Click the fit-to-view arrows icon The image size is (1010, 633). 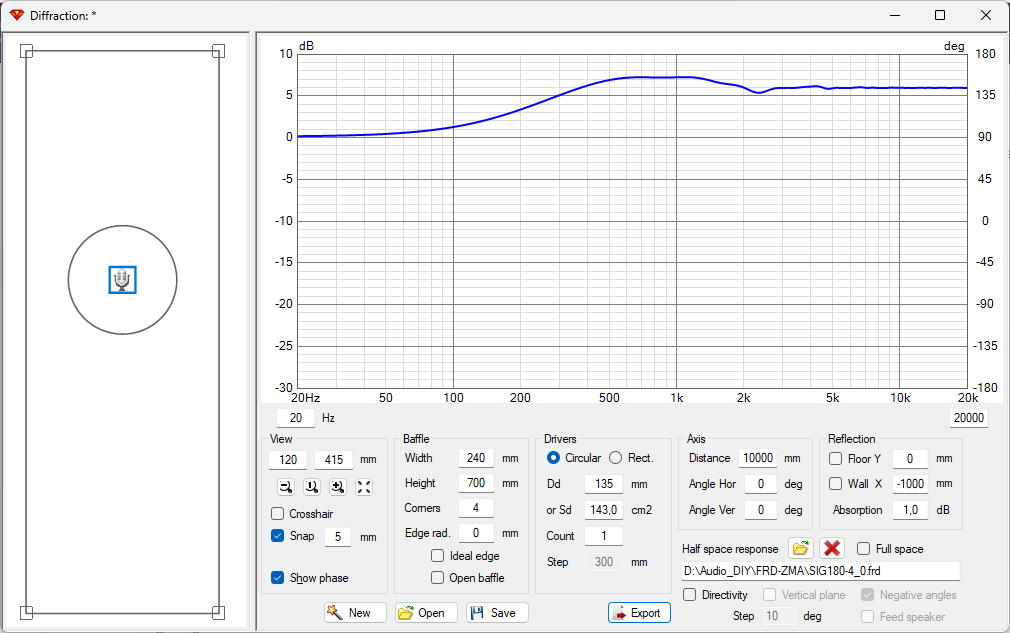pos(364,487)
